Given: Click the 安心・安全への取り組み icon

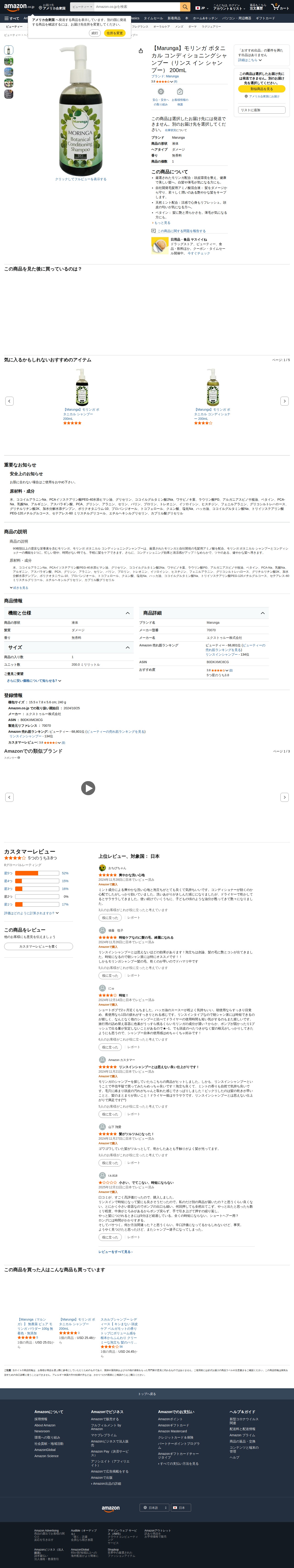Looking at the screenshot, I should click(161, 92).
